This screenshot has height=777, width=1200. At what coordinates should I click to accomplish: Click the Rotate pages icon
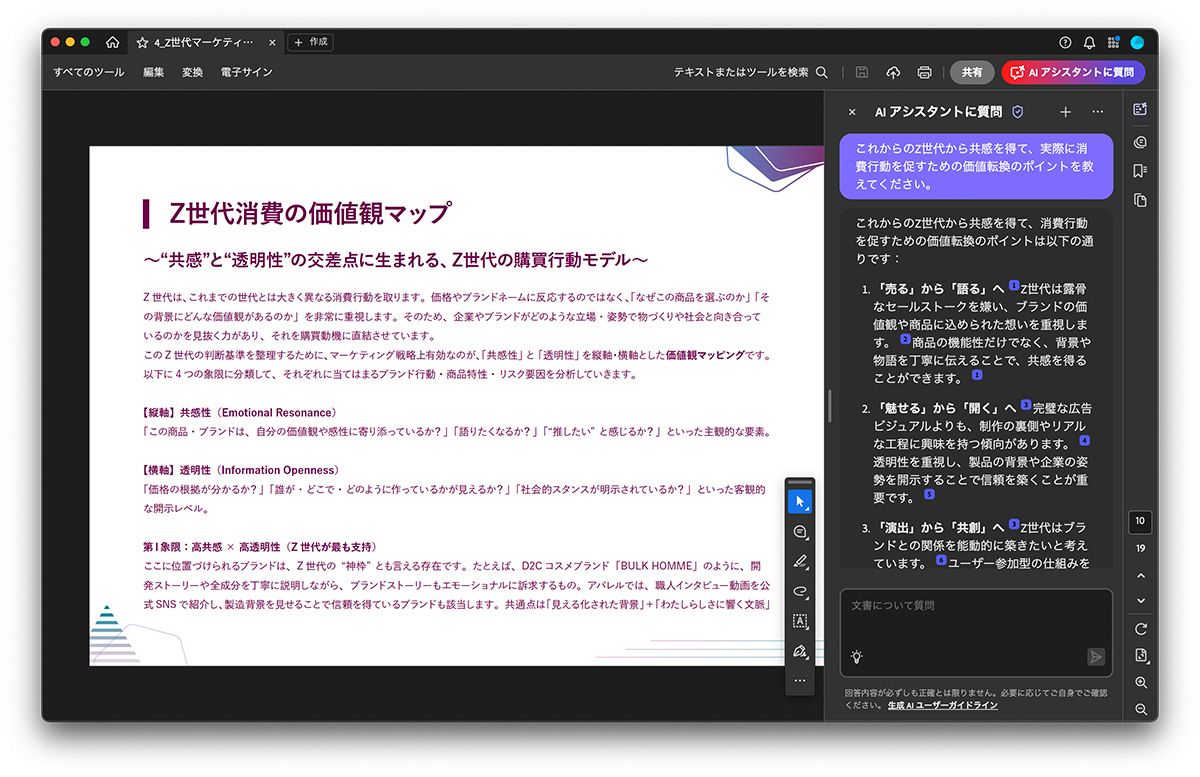[x=1140, y=629]
